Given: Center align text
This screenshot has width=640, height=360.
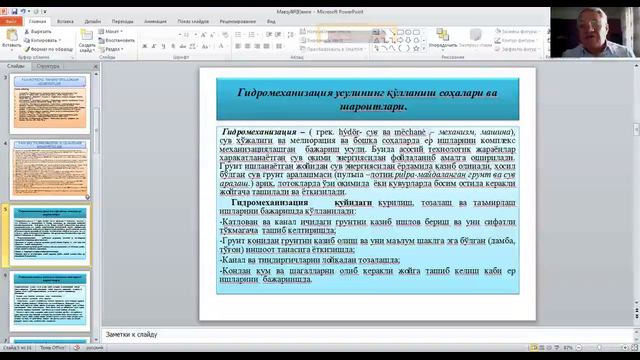Looking at the screenshot, I should tap(248, 47).
